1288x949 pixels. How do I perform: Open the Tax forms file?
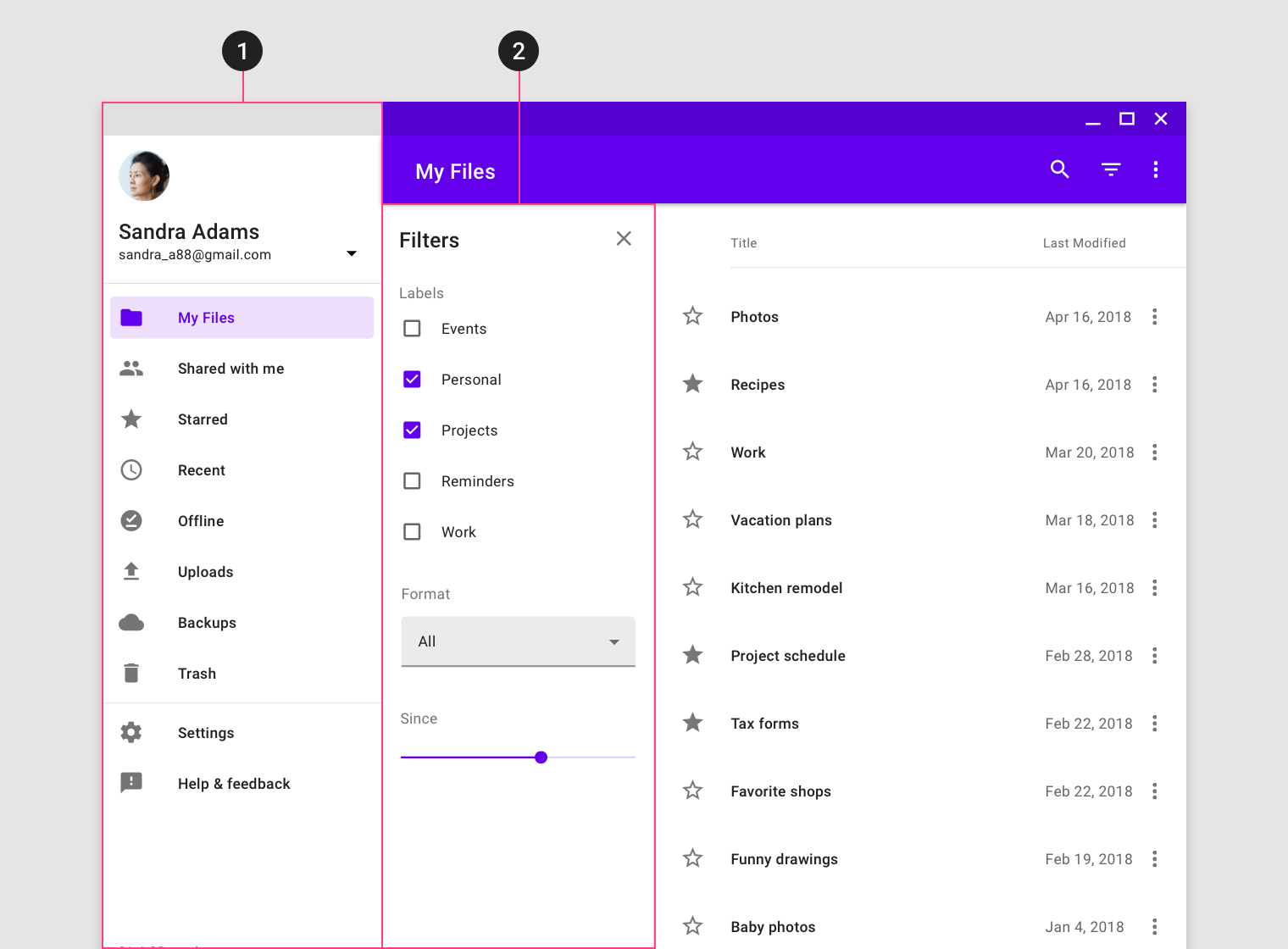[x=764, y=724]
